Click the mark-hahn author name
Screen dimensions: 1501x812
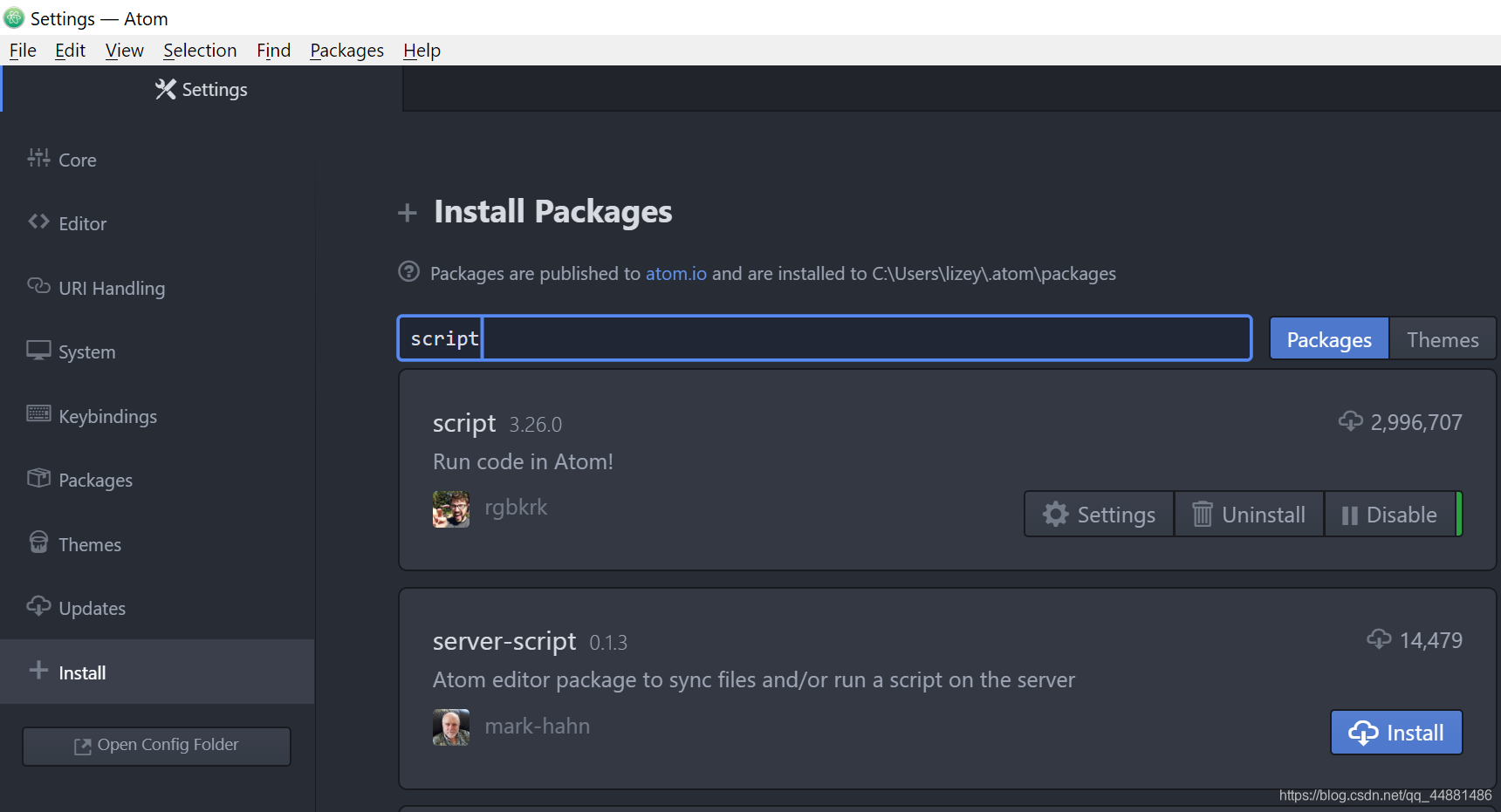pos(538,726)
